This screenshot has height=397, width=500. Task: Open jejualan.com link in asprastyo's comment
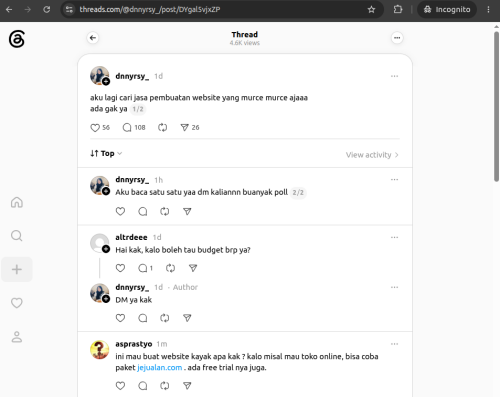[x=160, y=368]
